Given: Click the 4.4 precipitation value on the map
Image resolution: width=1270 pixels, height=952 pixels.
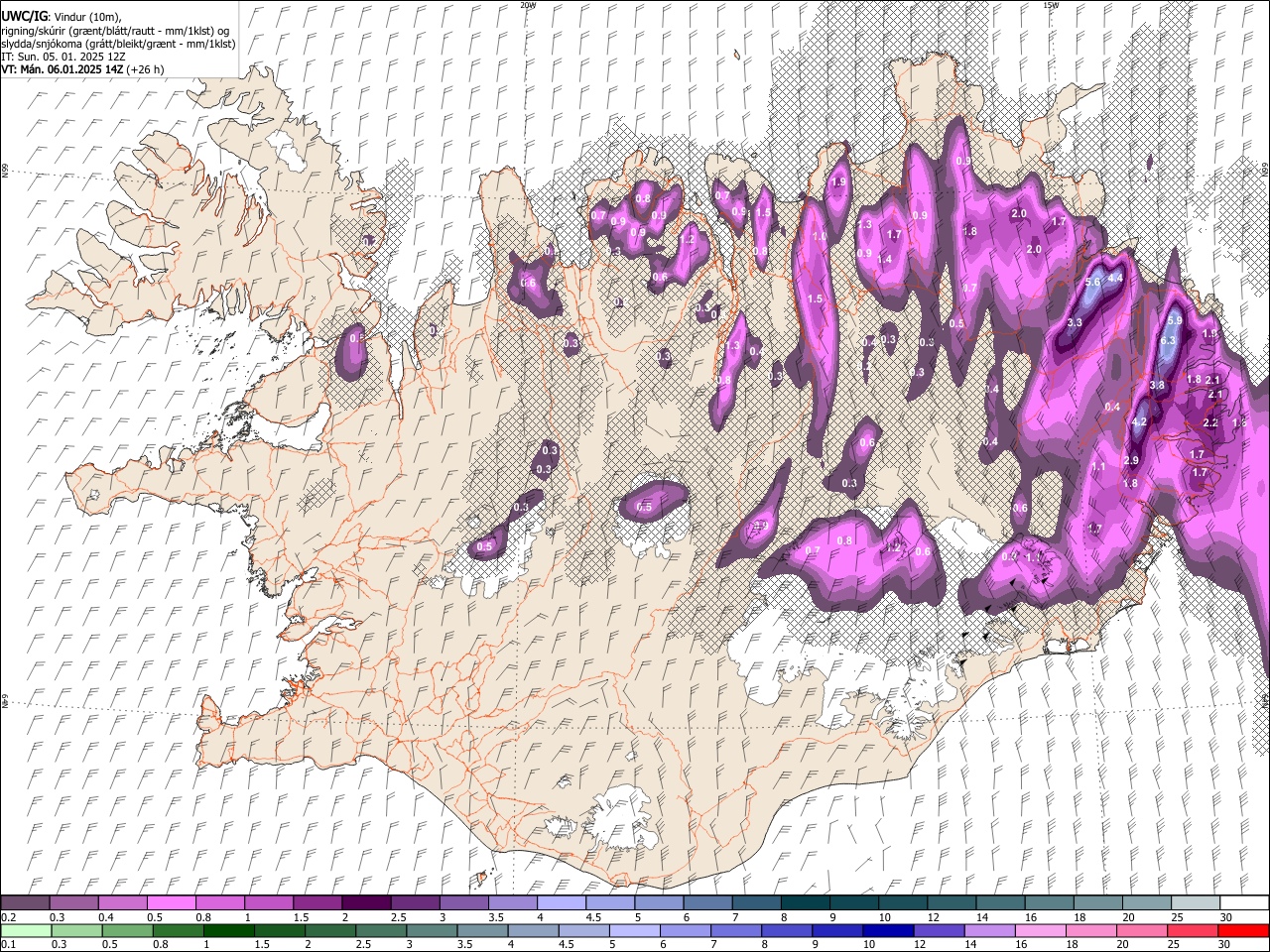Looking at the screenshot, I should pos(1115,279).
